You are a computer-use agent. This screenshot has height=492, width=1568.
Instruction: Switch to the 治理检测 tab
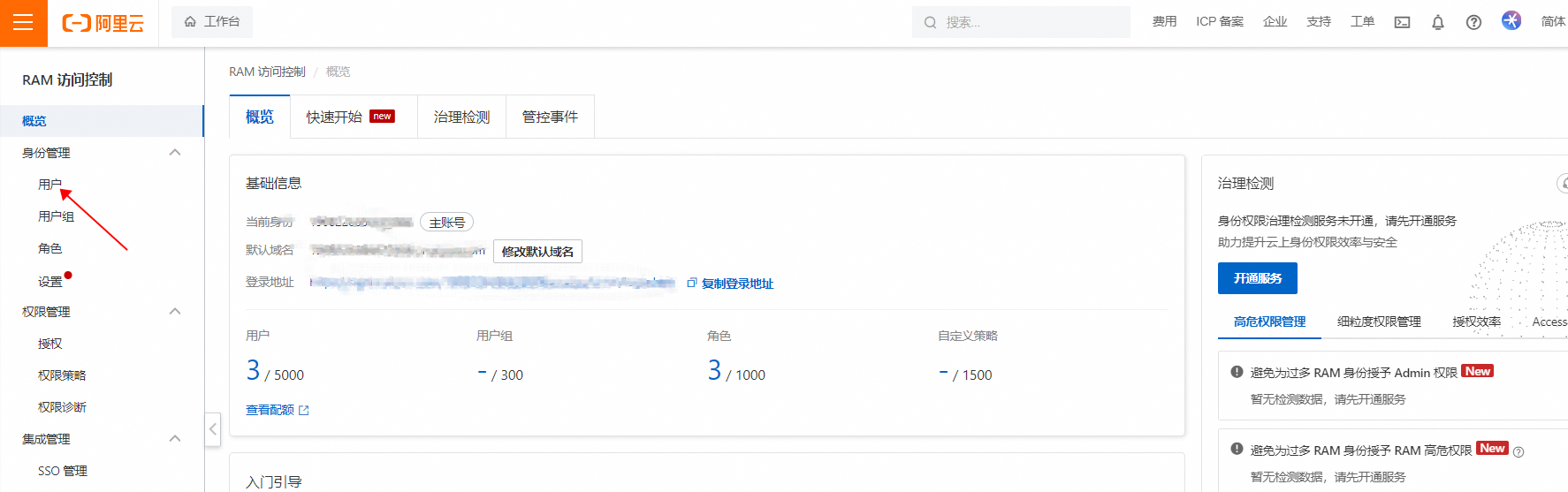[x=461, y=117]
